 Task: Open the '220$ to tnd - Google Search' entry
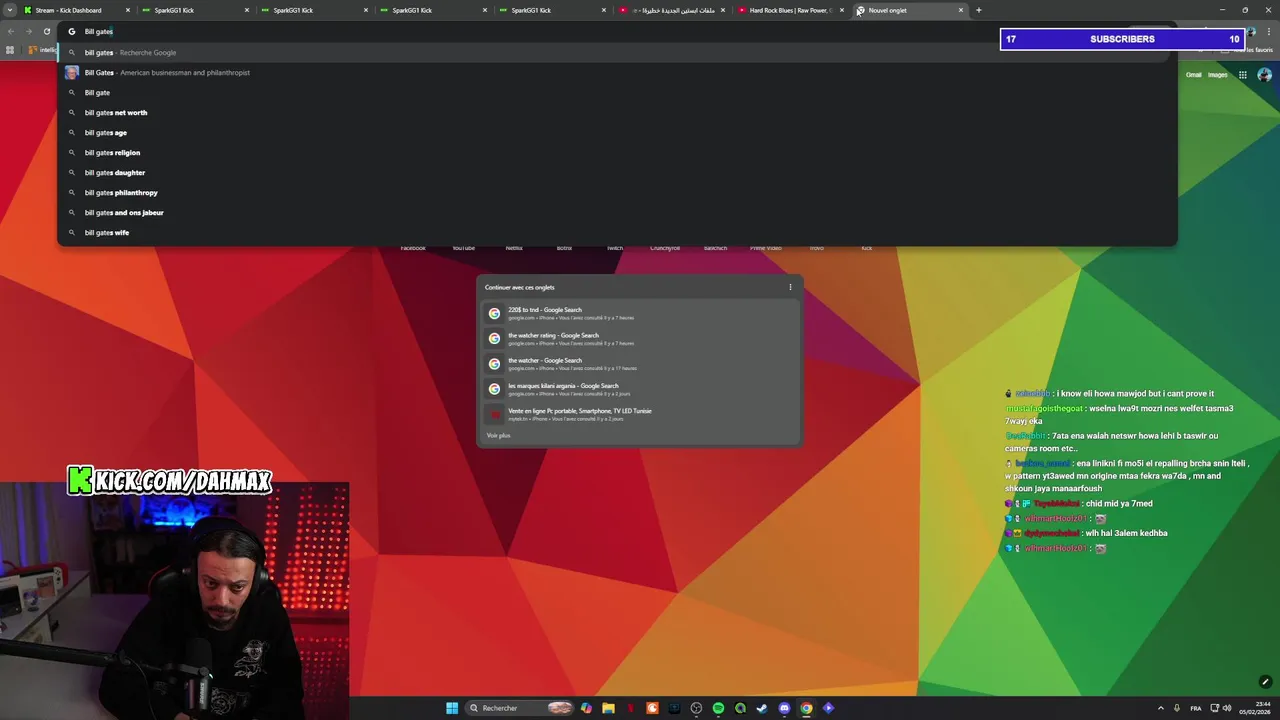(639, 313)
